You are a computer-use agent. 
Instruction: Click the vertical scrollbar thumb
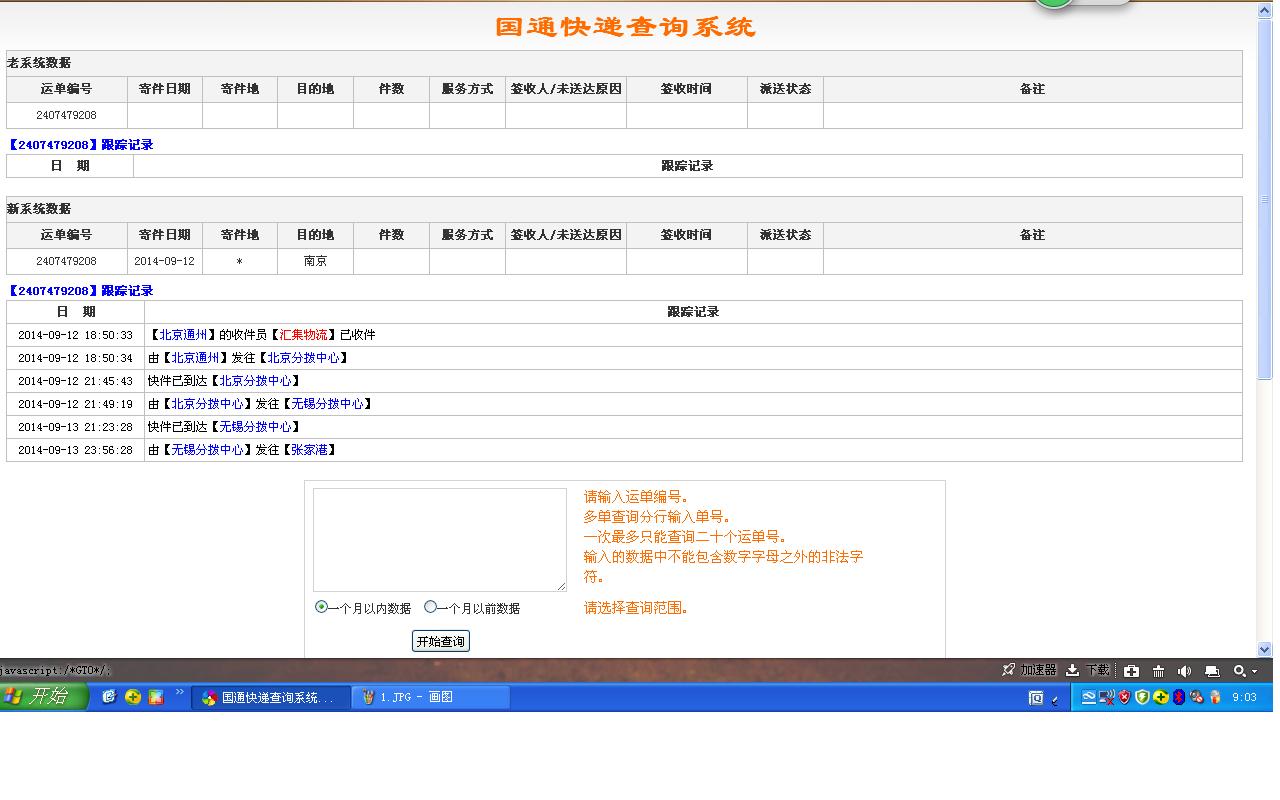1264,199
